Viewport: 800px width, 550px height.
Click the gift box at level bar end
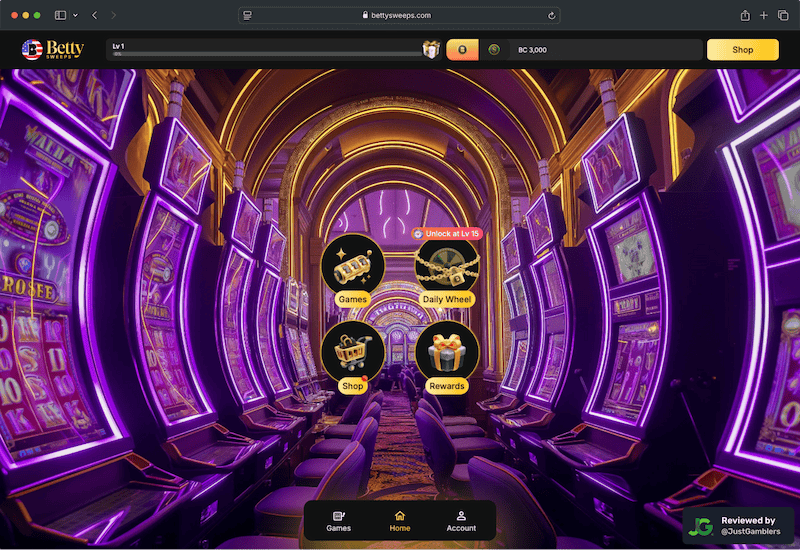431,49
